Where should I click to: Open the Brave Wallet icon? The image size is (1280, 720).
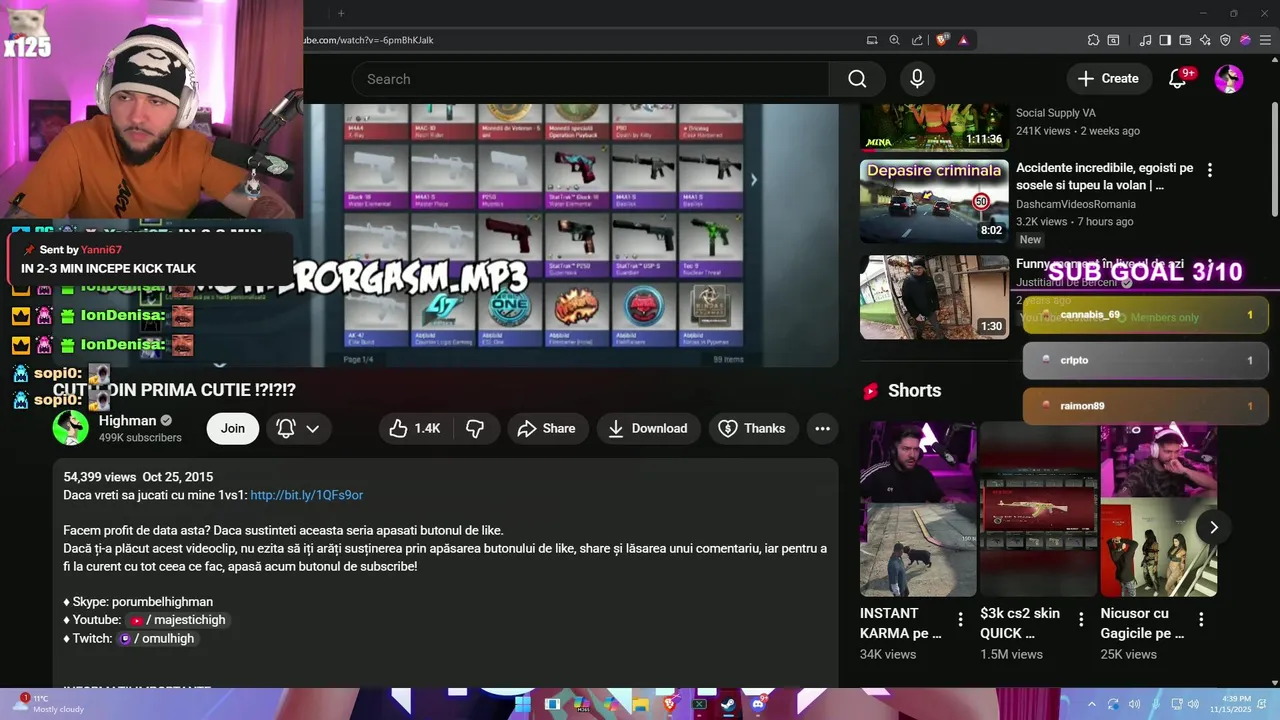point(1185,40)
